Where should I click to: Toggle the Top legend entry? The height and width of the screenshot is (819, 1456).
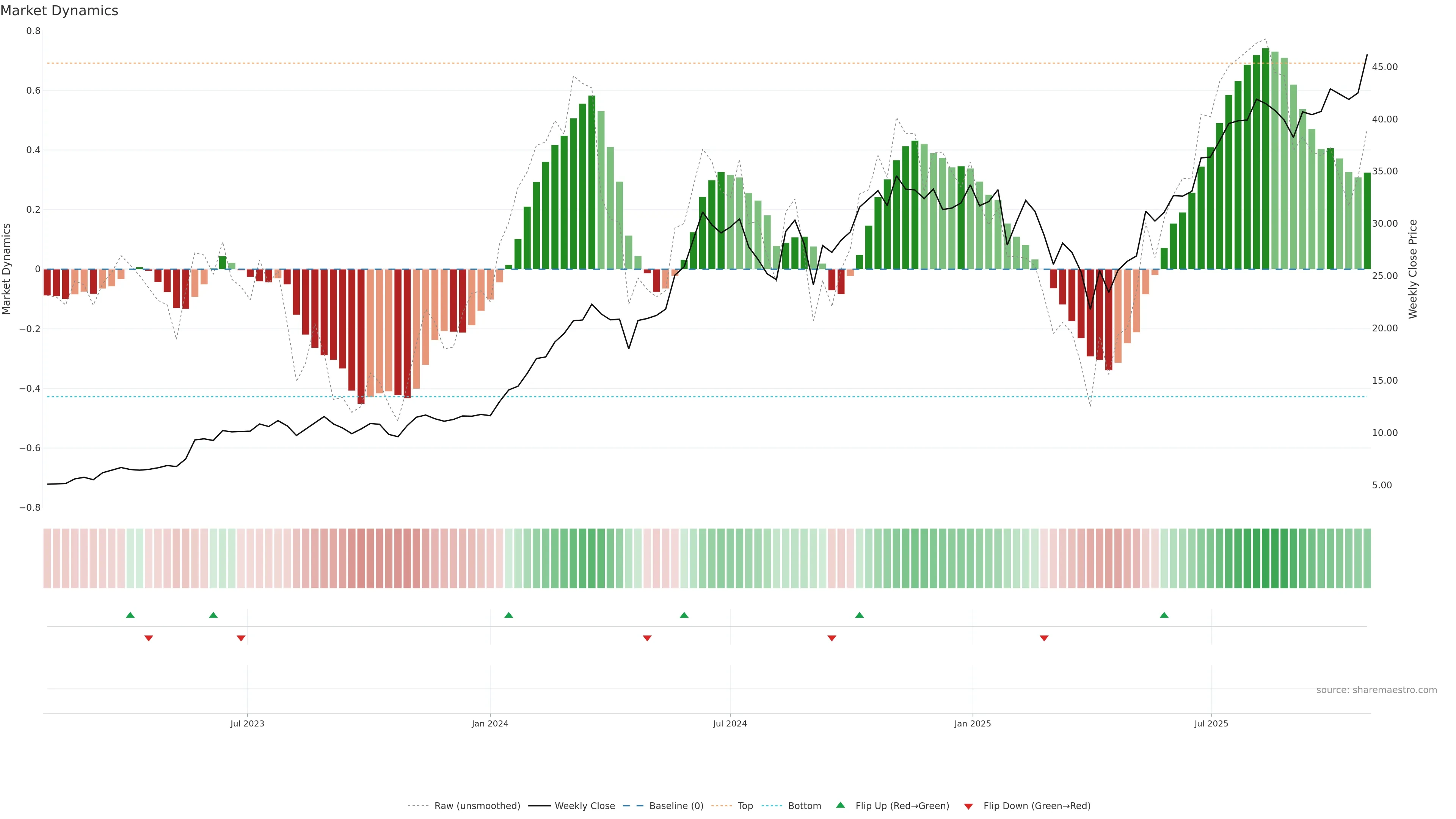745,806
